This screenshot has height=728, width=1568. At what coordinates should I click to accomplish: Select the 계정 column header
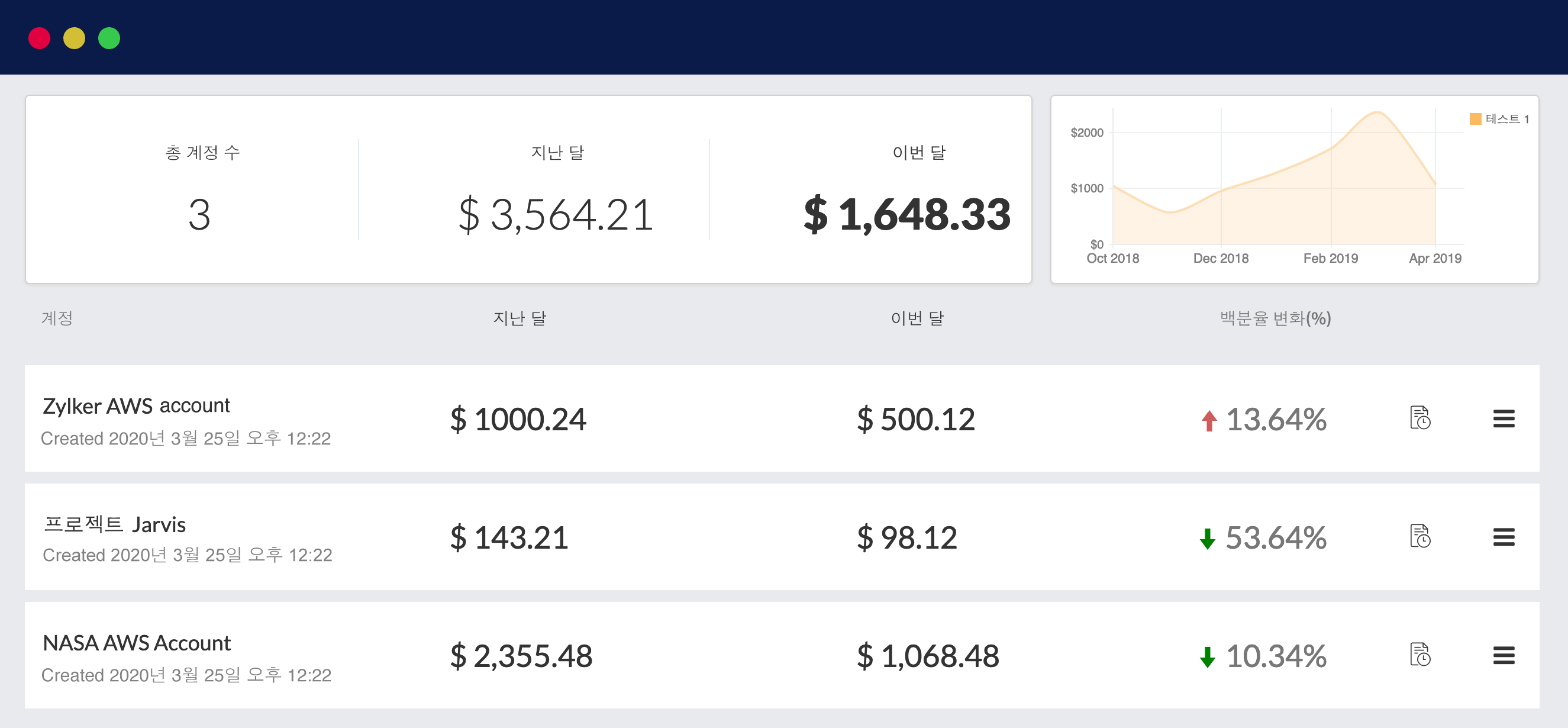point(57,318)
